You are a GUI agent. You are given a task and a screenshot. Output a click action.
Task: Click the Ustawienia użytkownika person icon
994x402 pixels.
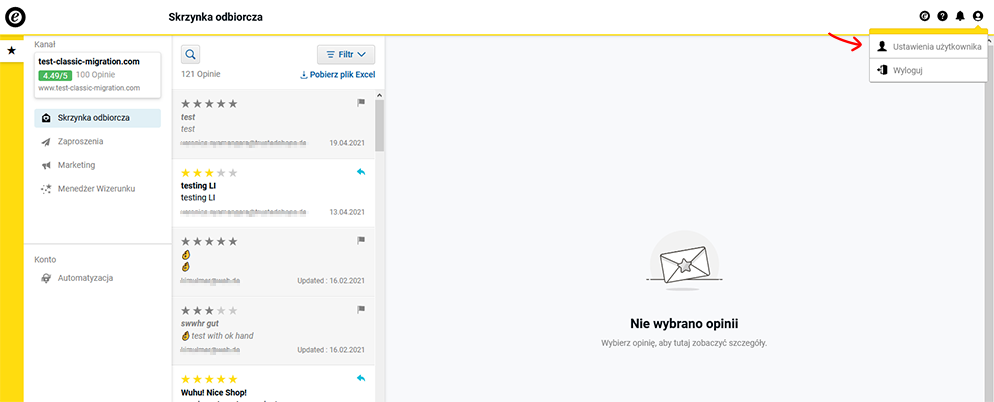(x=882, y=46)
